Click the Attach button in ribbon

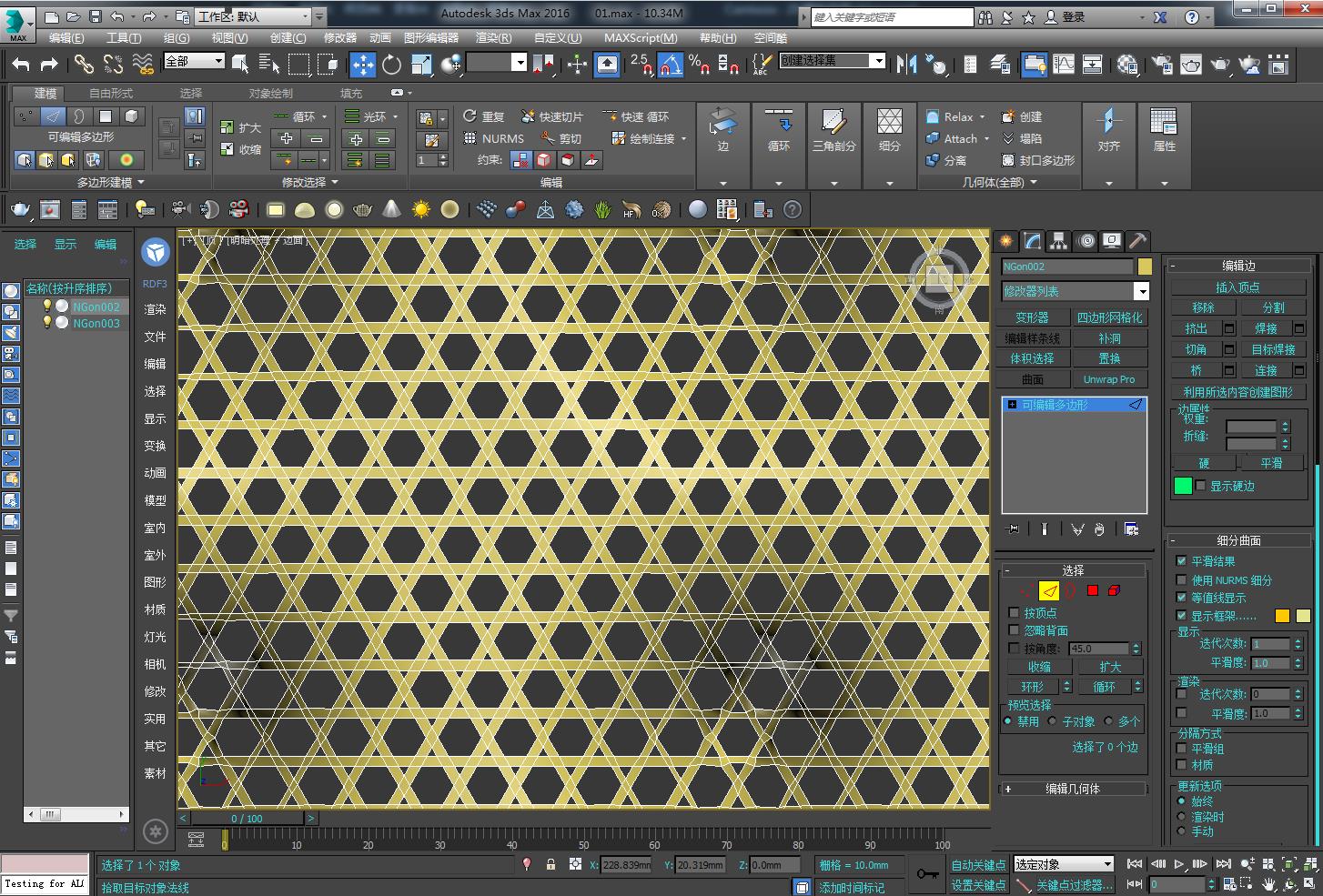coord(958,138)
